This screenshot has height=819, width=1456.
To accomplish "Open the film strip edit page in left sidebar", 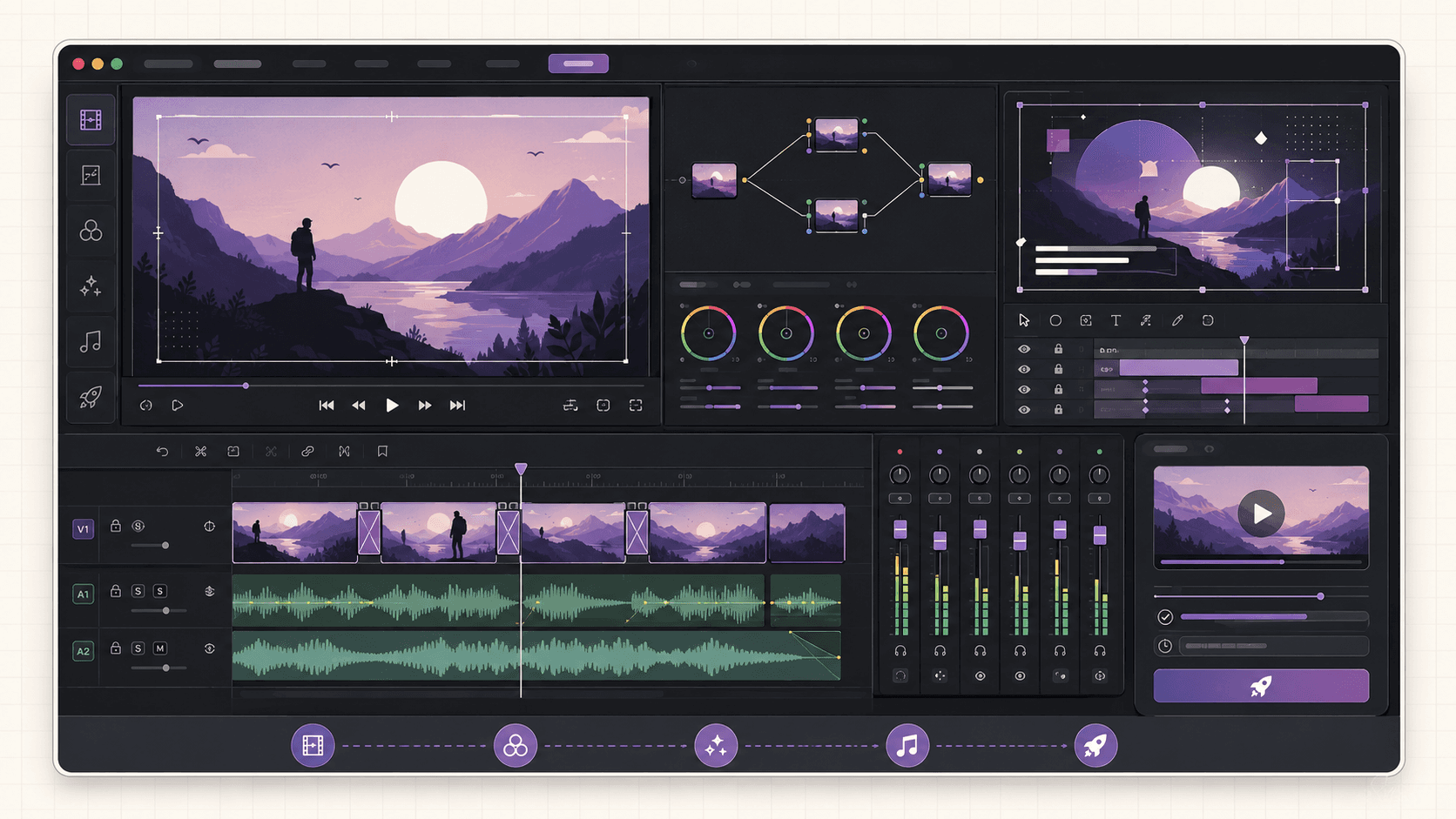I will coord(91,119).
